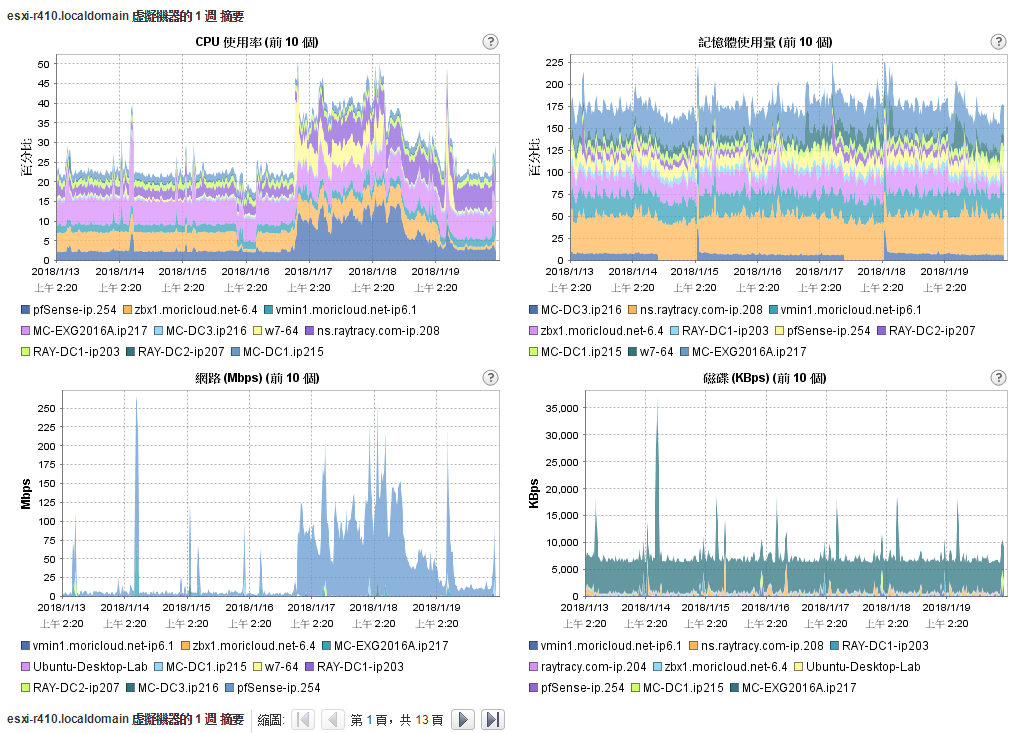Image resolution: width=1014 pixels, height=733 pixels.
Task: Click pfSense-ip.254 color swatch in CPU legend
Action: click(25, 310)
